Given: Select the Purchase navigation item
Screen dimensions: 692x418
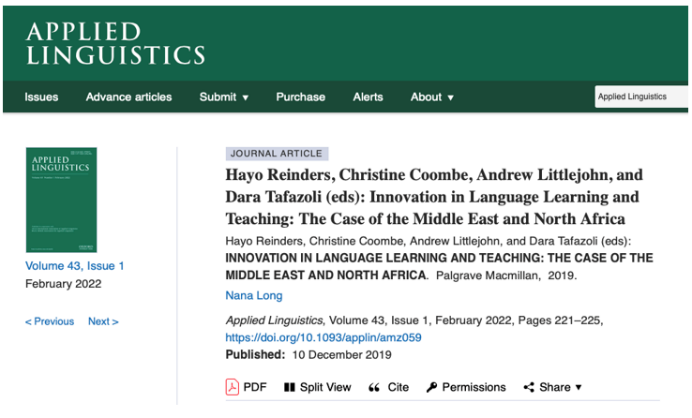Looking at the screenshot, I should pos(300,97).
